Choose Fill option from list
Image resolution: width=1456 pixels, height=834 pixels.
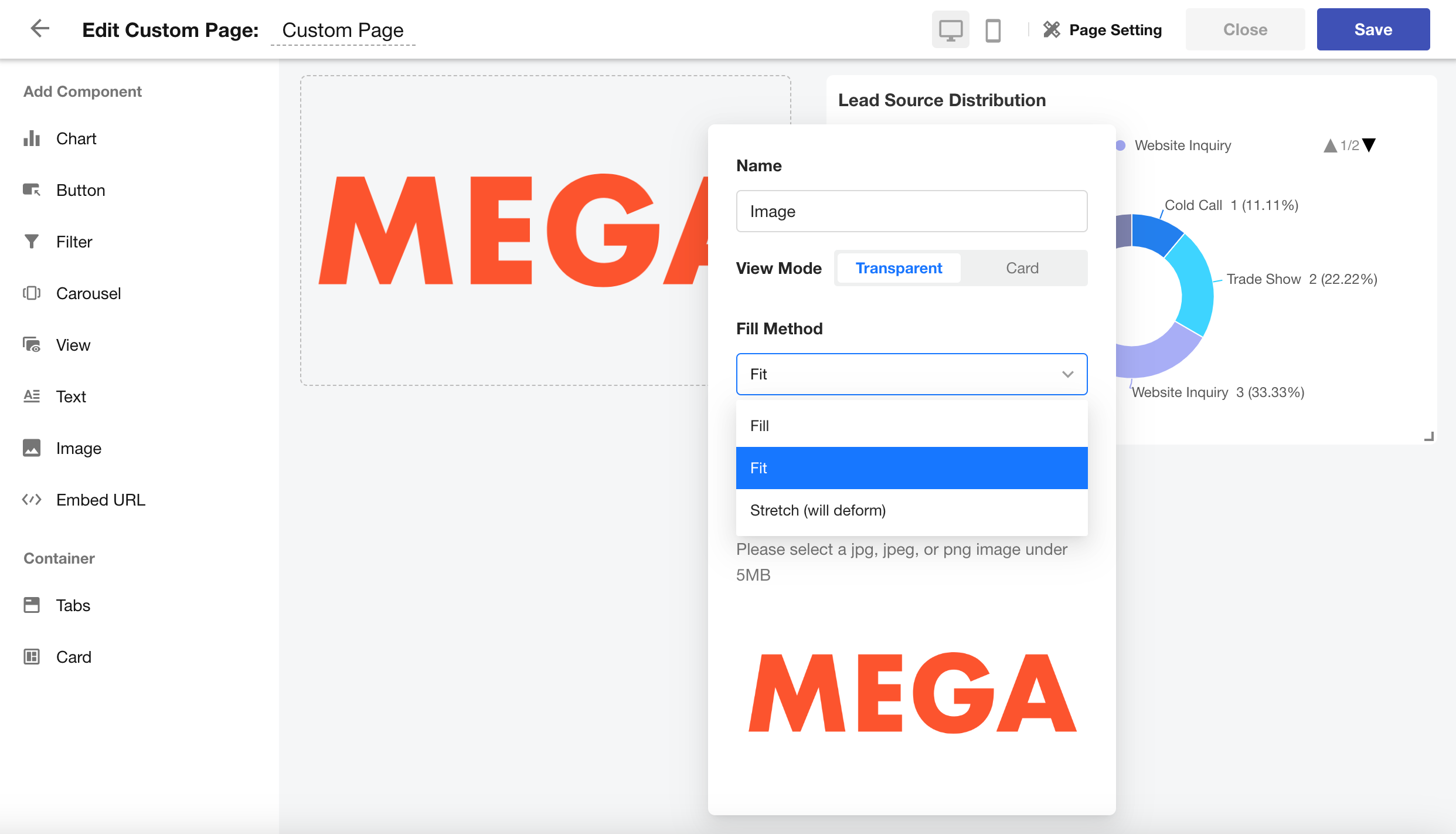[x=911, y=426]
